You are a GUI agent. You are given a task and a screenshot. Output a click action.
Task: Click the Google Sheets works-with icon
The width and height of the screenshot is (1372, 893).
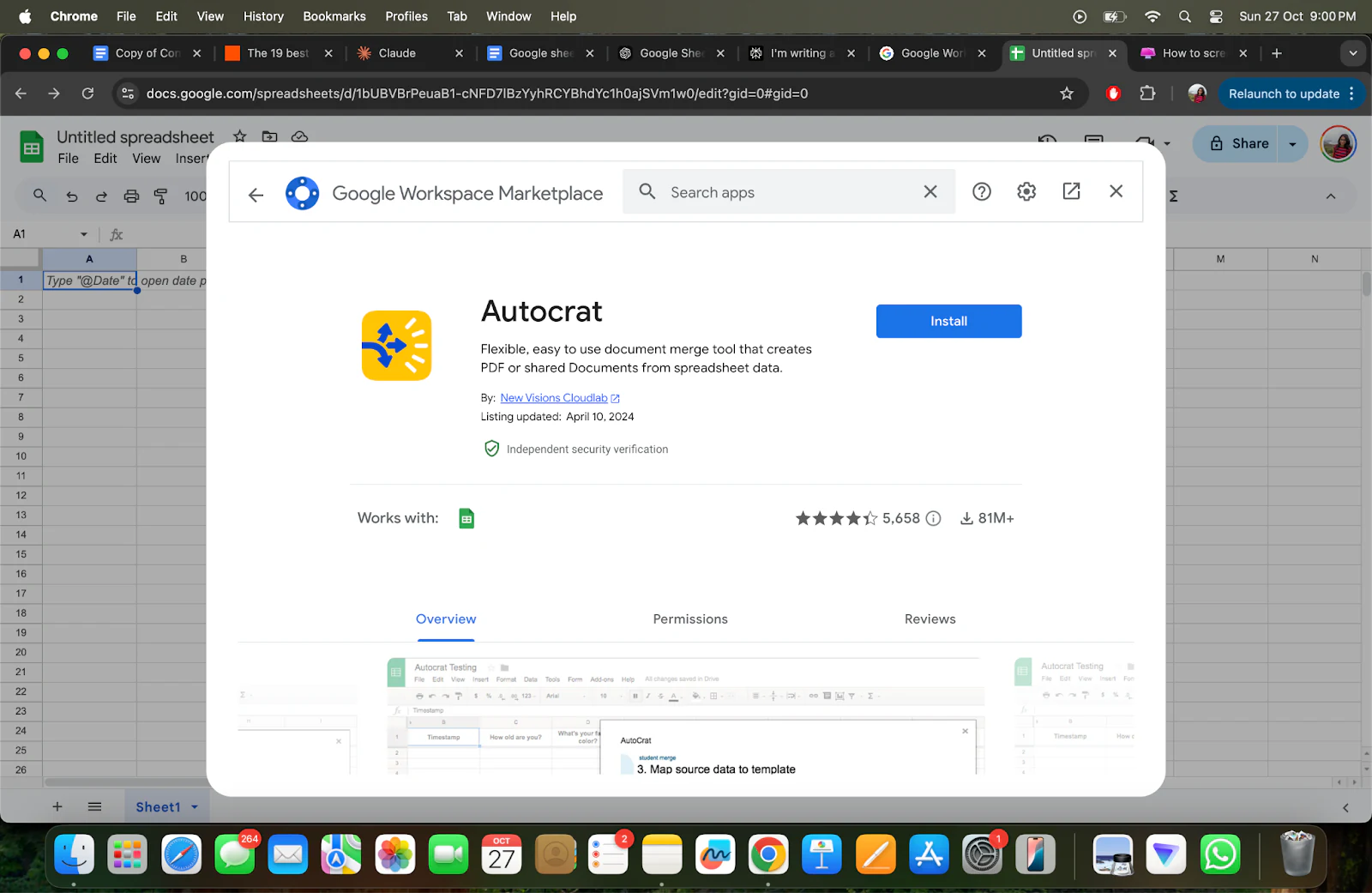[466, 518]
